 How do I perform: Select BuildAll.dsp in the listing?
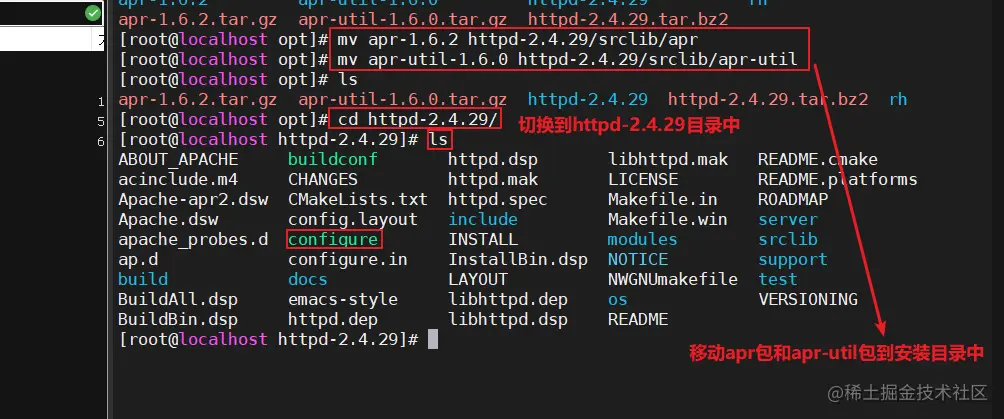point(178,299)
